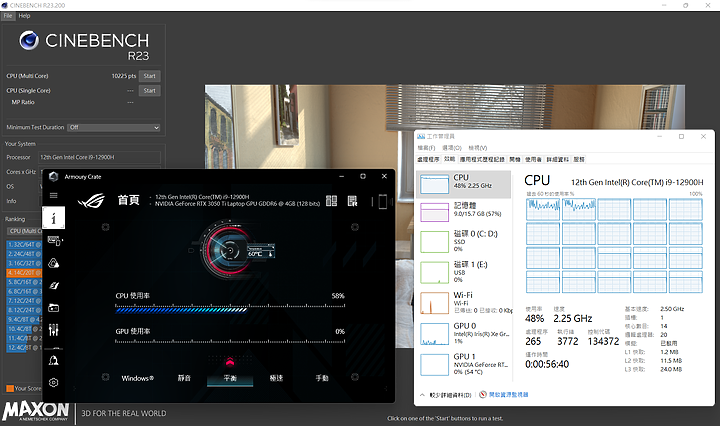Image resolution: width=720 pixels, height=426 pixels.
Task: Switch to 詳細資料 details tab
Action: (558, 159)
